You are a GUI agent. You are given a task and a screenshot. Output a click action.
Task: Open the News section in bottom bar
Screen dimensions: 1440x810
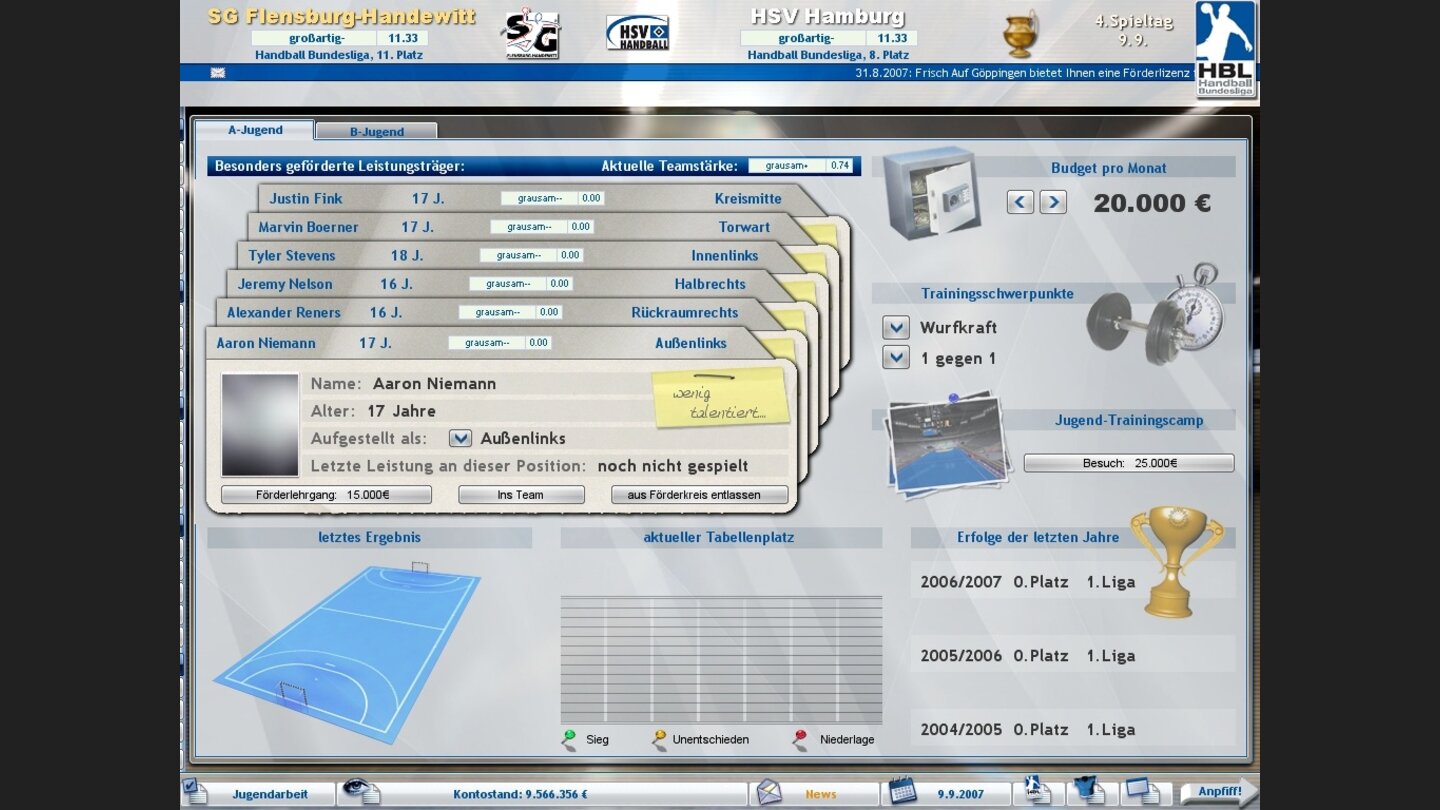tap(821, 794)
